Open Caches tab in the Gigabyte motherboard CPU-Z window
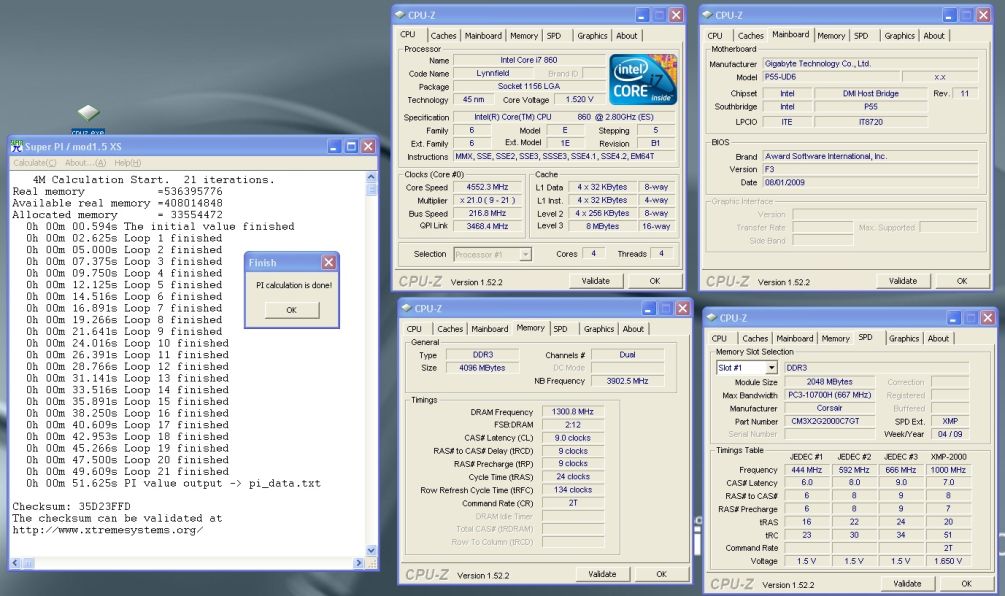This screenshot has height=596, width=1005. (751, 36)
